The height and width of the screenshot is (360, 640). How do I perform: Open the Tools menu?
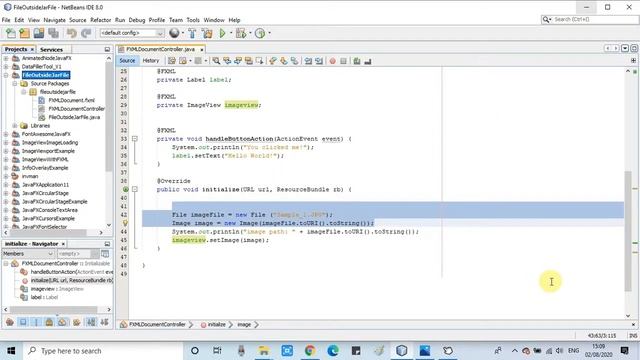pyautogui.click(x=193, y=20)
